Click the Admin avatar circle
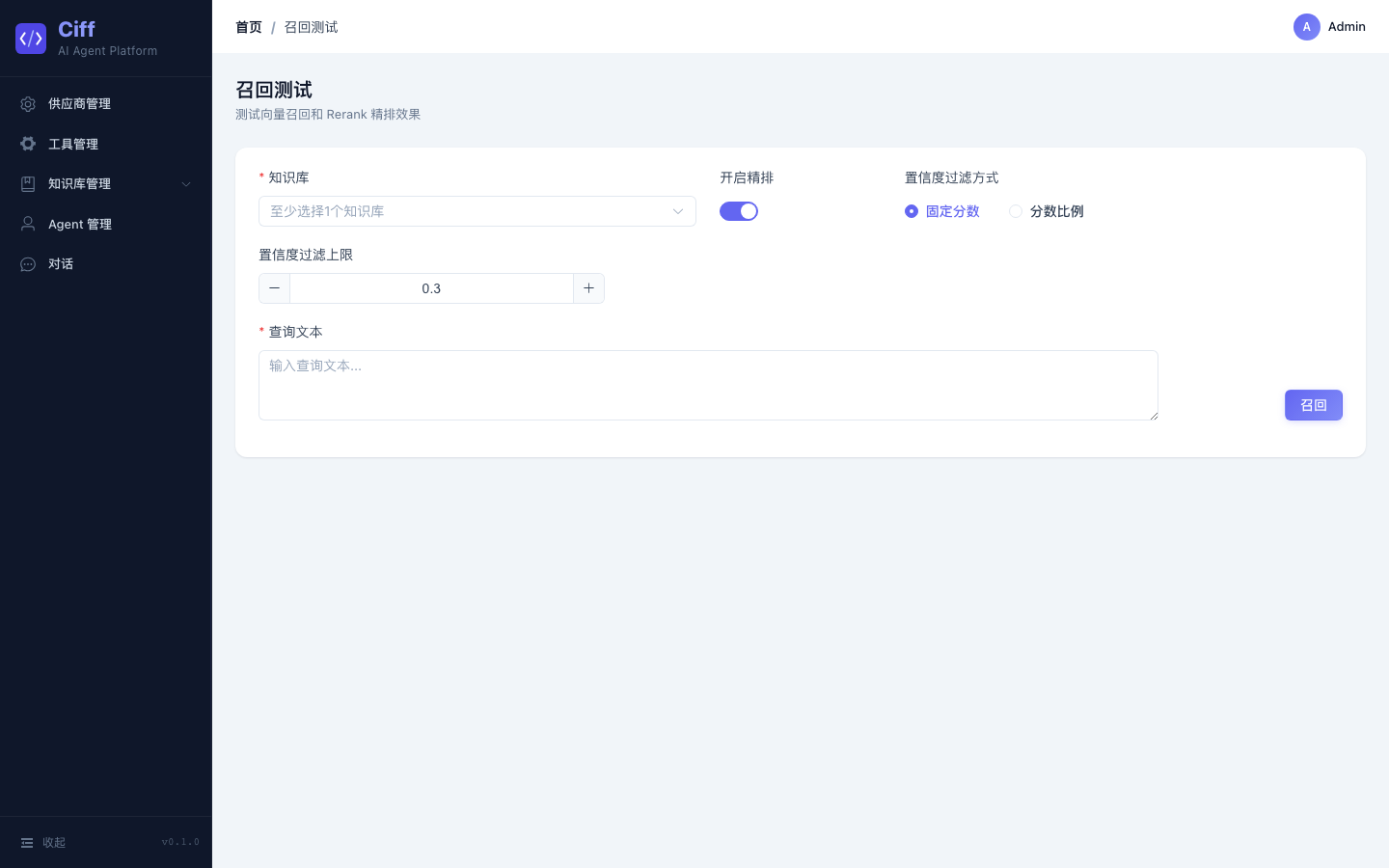Viewport: 1389px width, 868px height. pos(1307,27)
